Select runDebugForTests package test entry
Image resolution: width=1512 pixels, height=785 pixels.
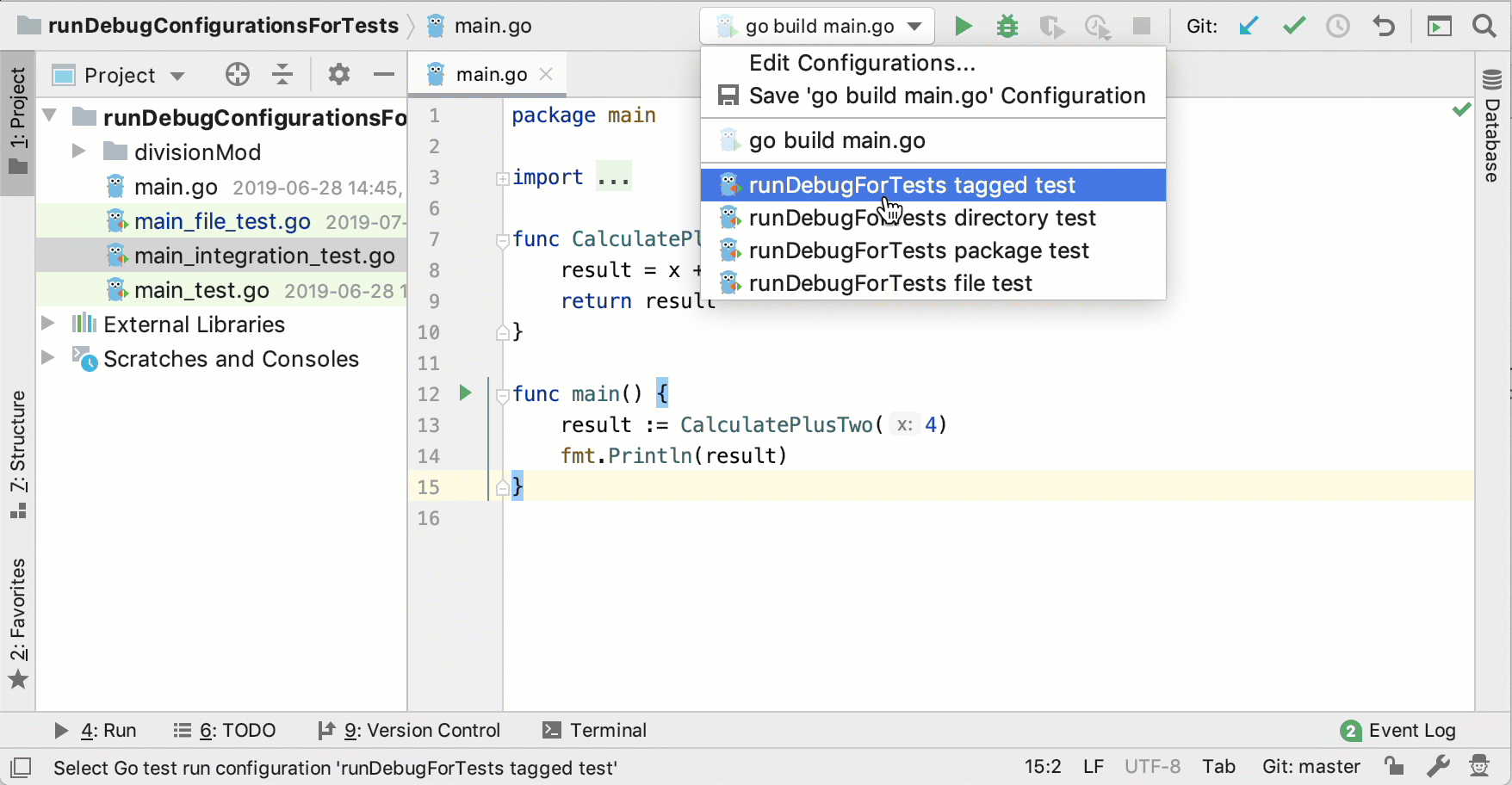(x=919, y=250)
